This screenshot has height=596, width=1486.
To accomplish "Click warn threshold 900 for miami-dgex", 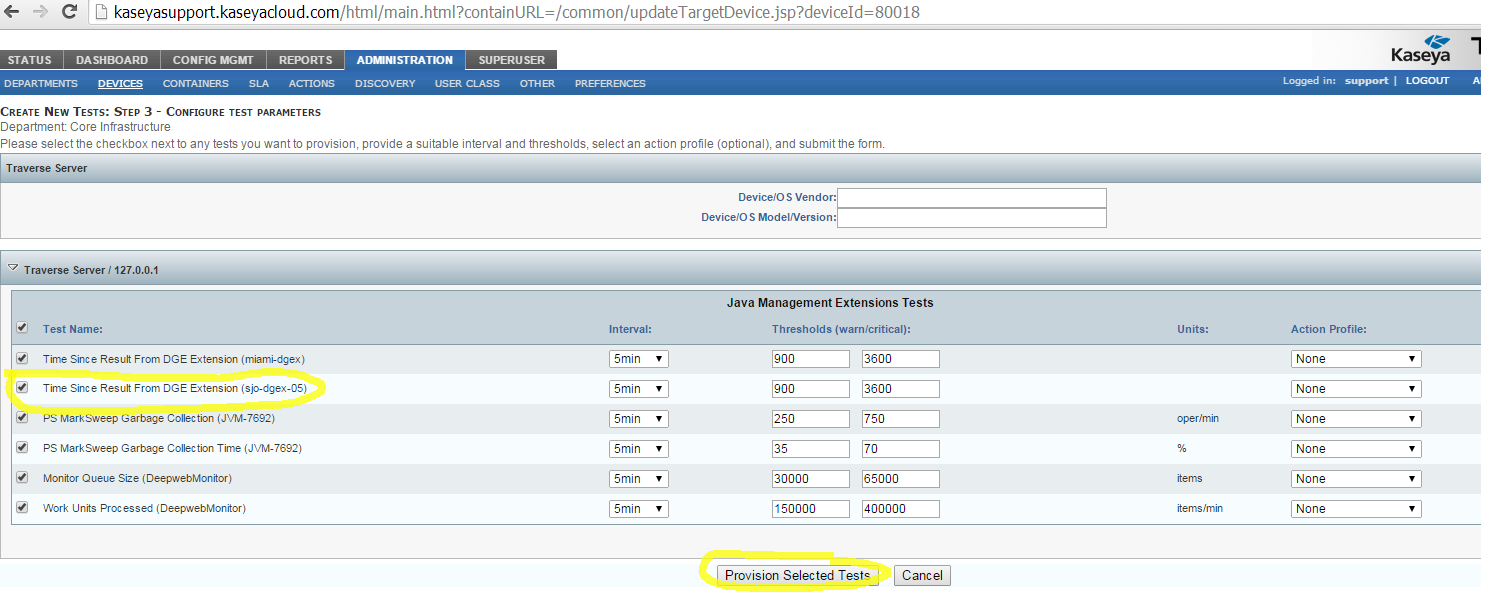I will pos(811,359).
